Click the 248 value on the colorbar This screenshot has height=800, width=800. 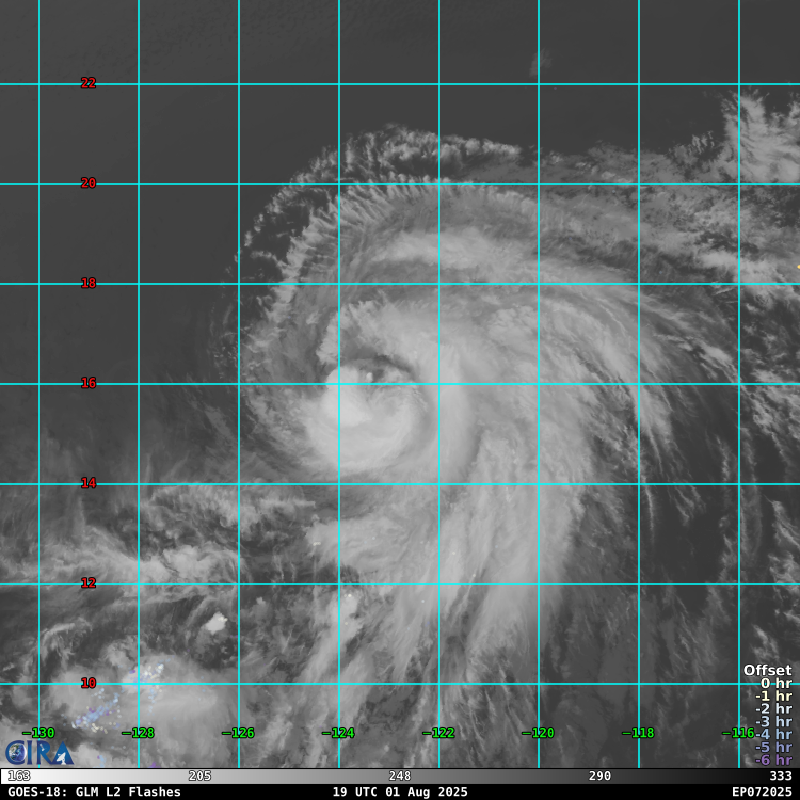[400, 776]
